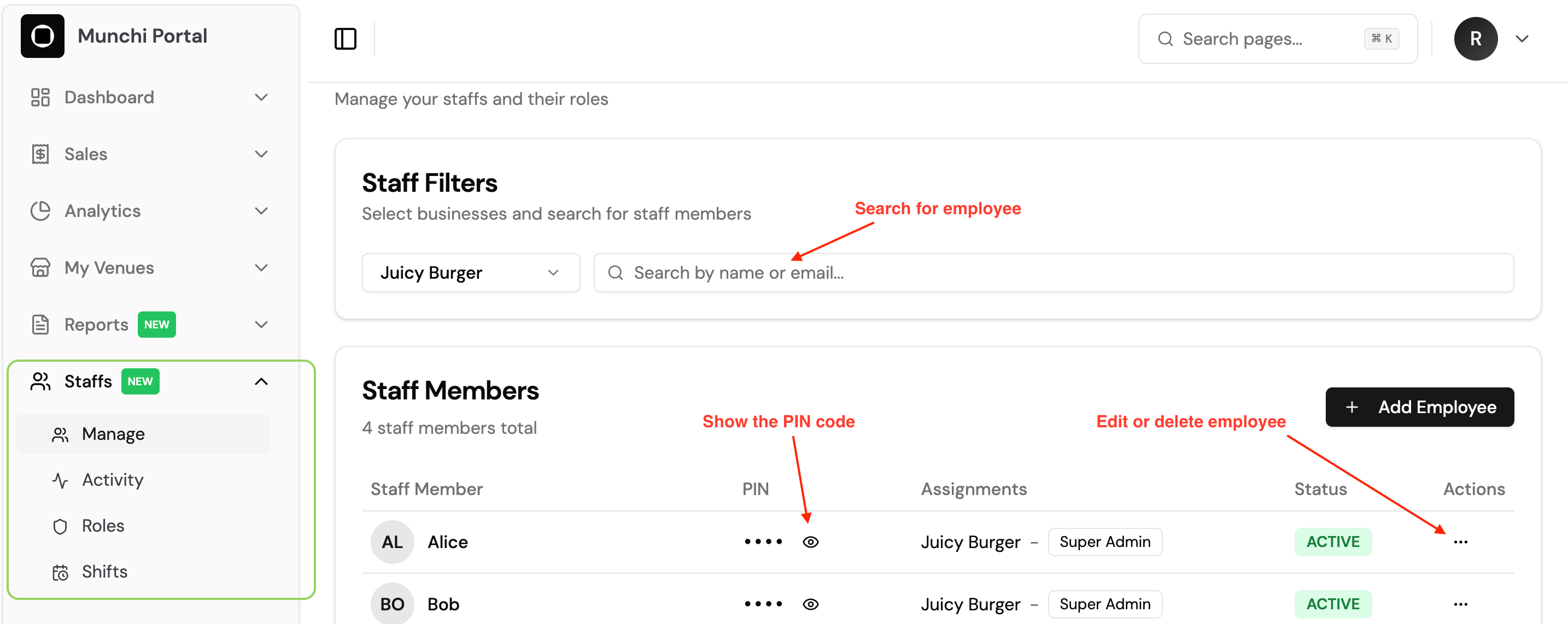Click the Bob BO avatar

(x=392, y=603)
